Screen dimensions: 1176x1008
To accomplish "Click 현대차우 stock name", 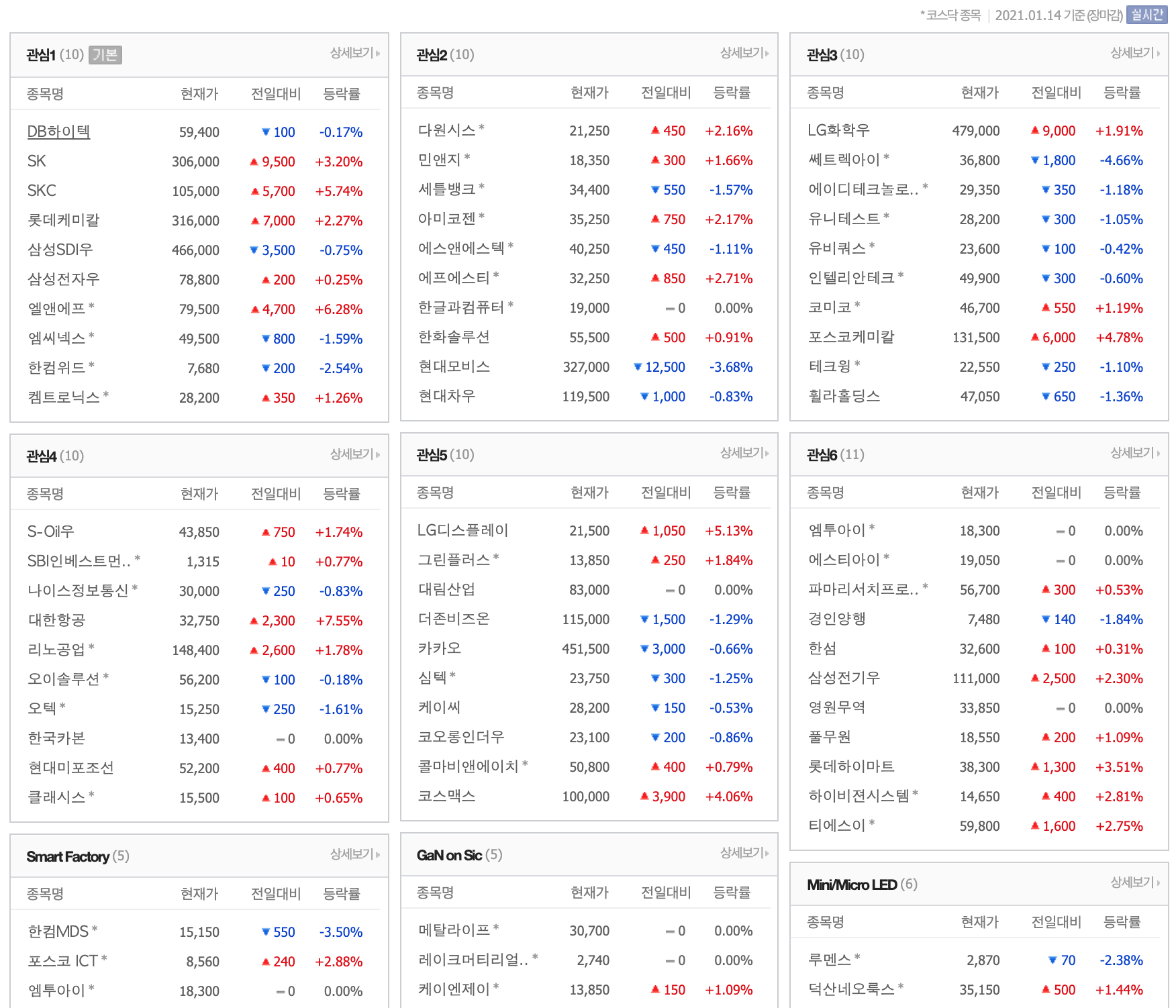I will click(447, 396).
